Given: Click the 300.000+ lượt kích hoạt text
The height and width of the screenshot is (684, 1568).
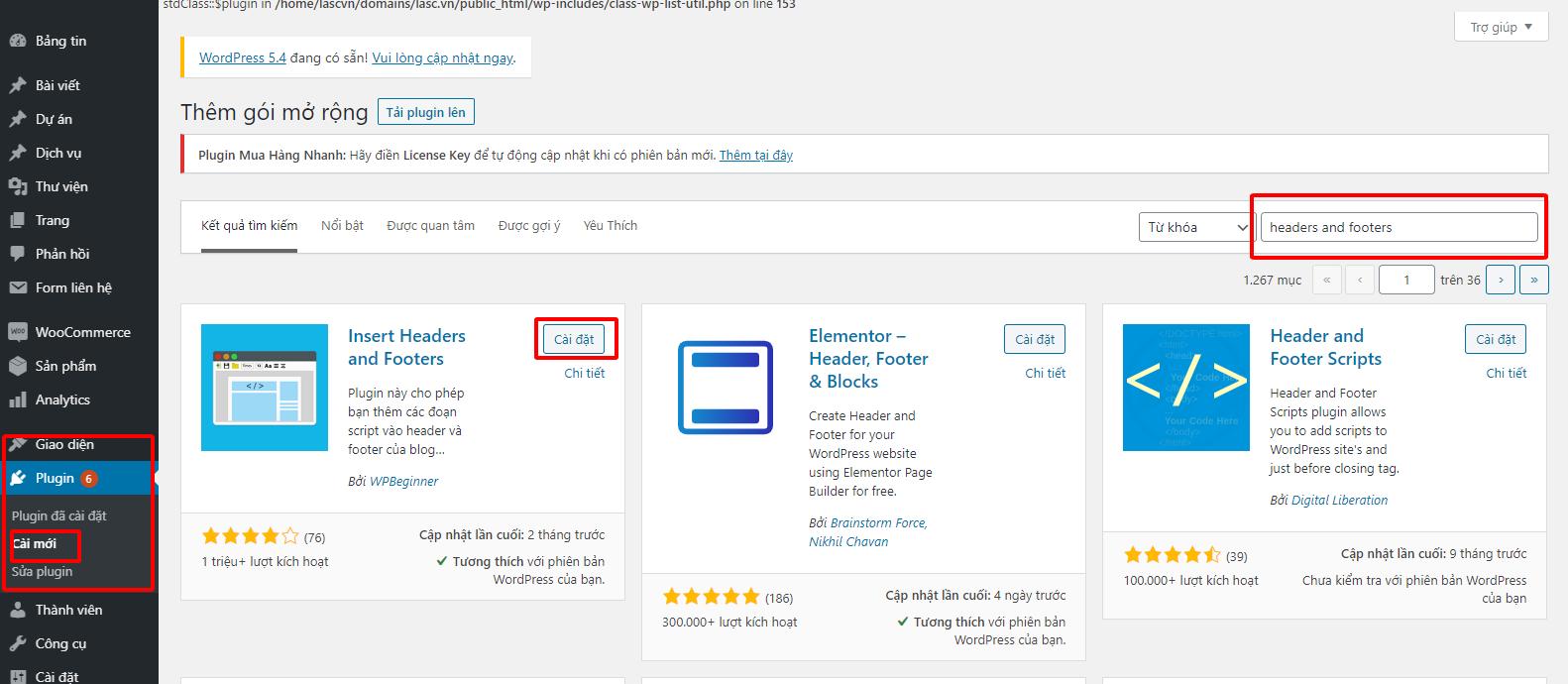Looking at the screenshot, I should point(729,622).
